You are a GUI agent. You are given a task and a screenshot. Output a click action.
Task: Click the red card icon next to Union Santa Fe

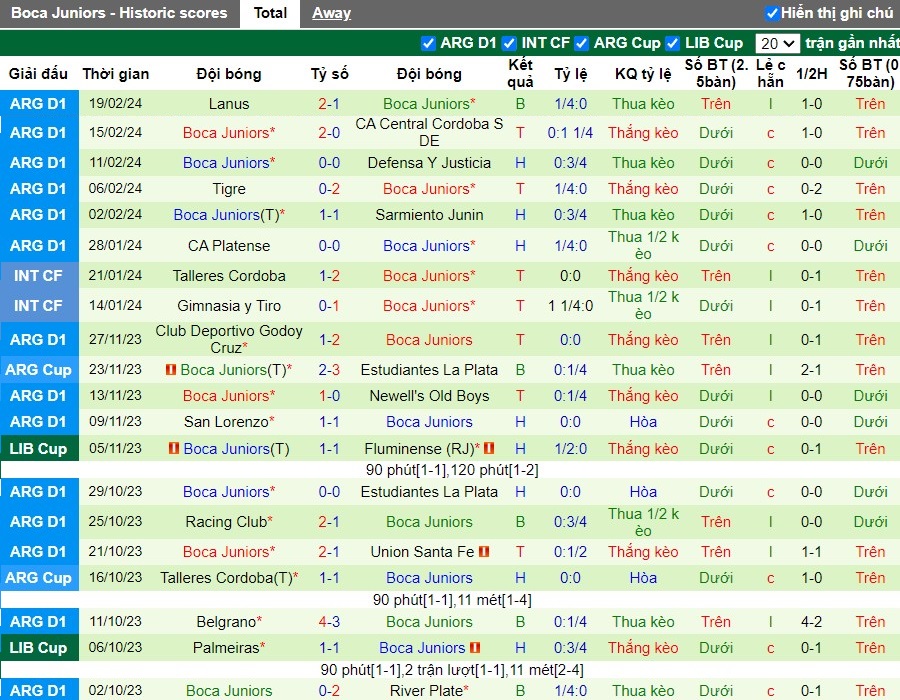(484, 551)
